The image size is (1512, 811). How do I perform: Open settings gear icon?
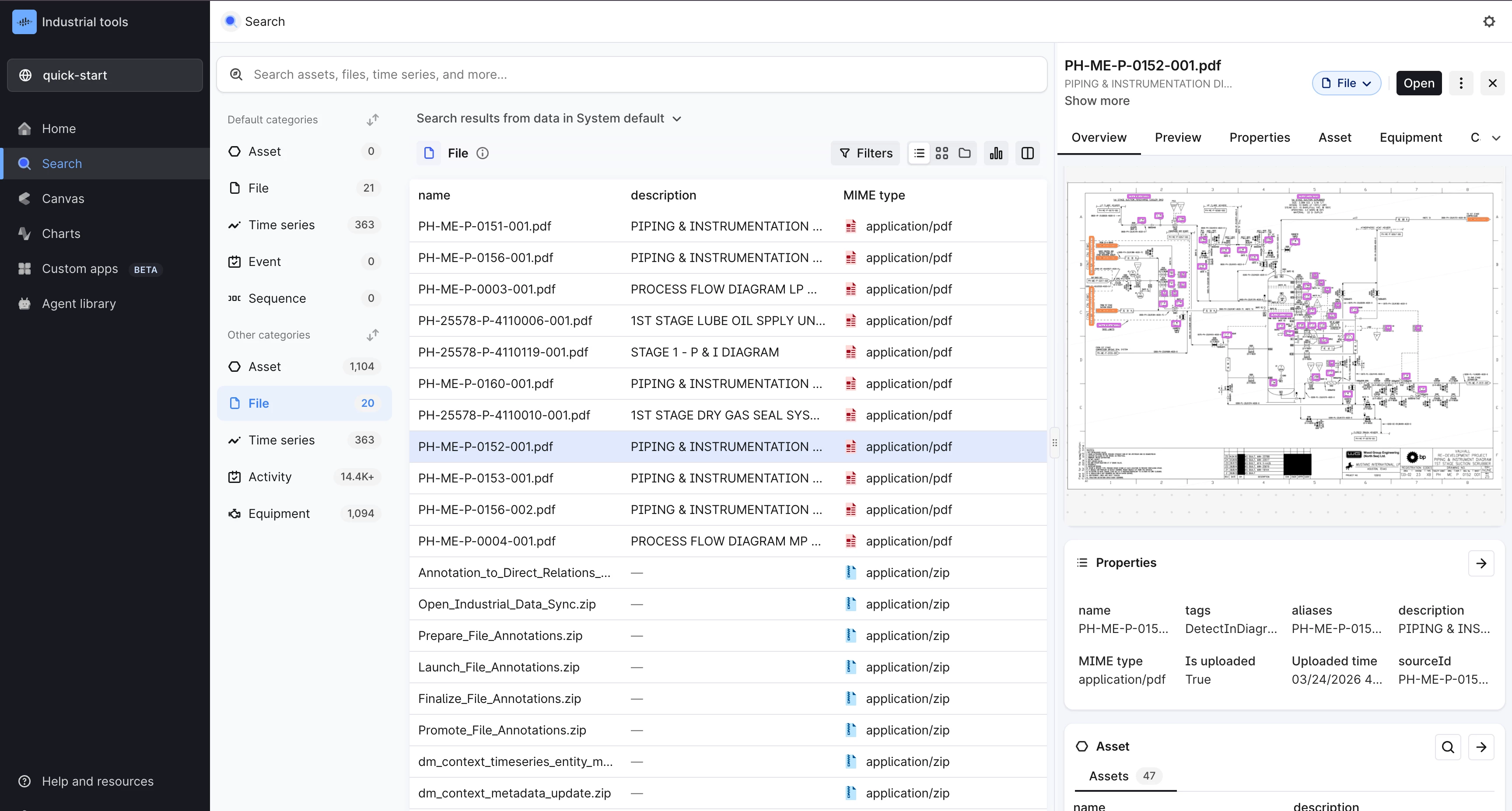pyautogui.click(x=1488, y=22)
